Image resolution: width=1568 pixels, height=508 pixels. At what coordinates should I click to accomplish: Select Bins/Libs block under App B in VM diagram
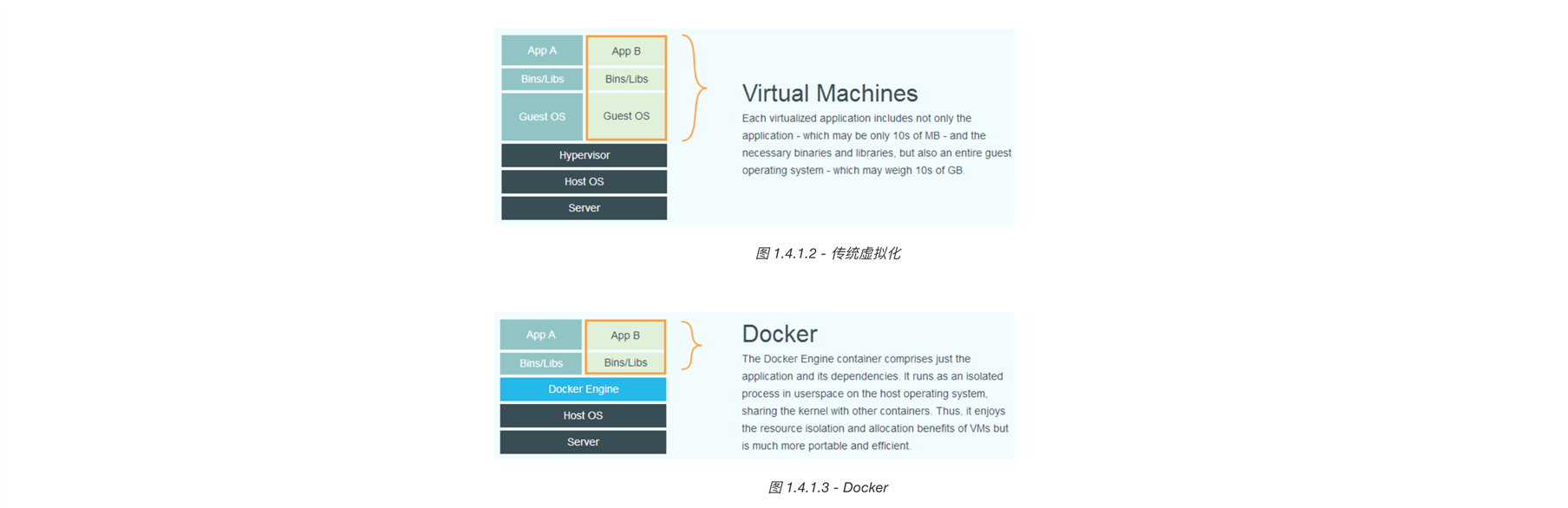pos(626,79)
